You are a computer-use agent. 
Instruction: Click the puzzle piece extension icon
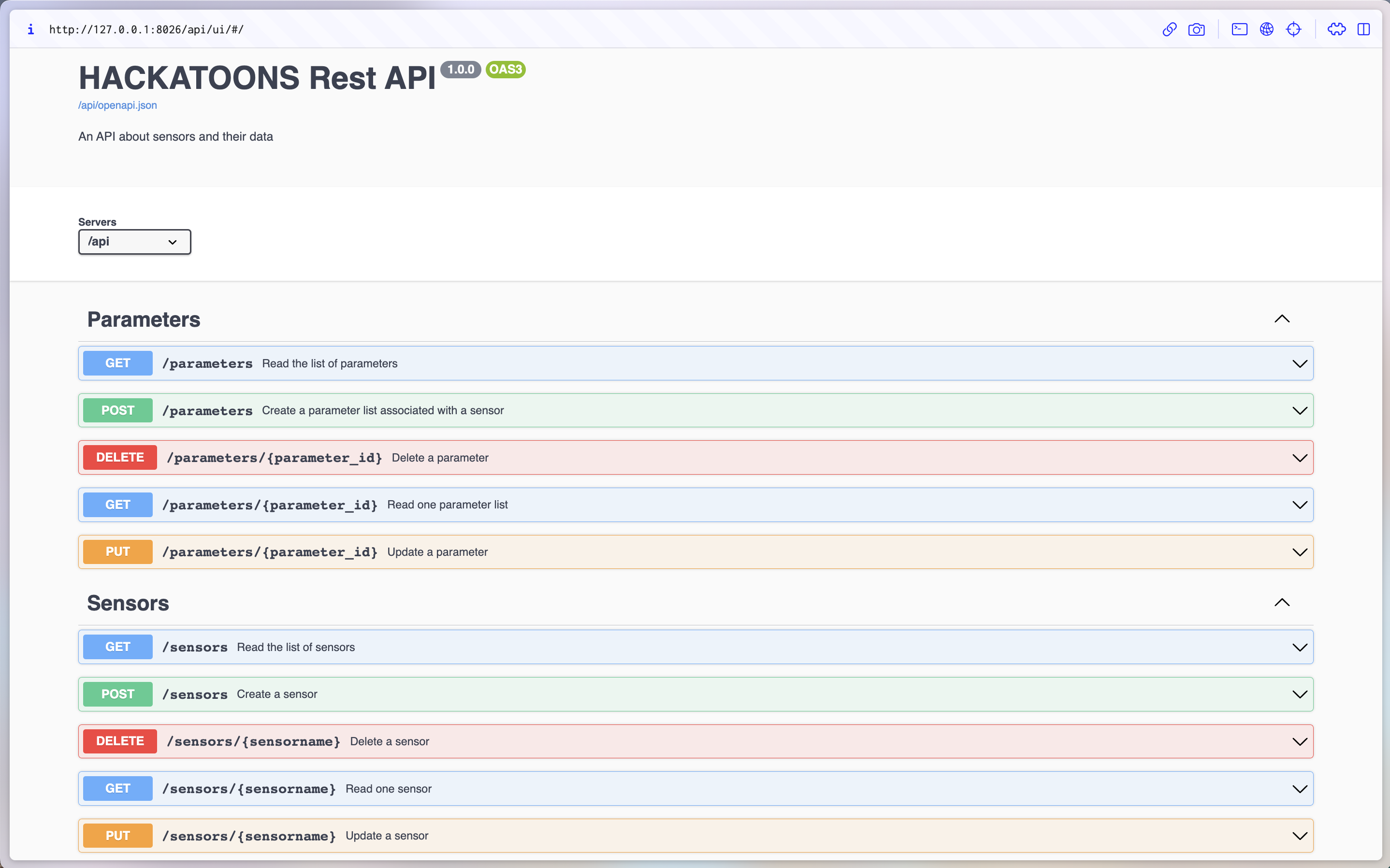click(x=1337, y=29)
